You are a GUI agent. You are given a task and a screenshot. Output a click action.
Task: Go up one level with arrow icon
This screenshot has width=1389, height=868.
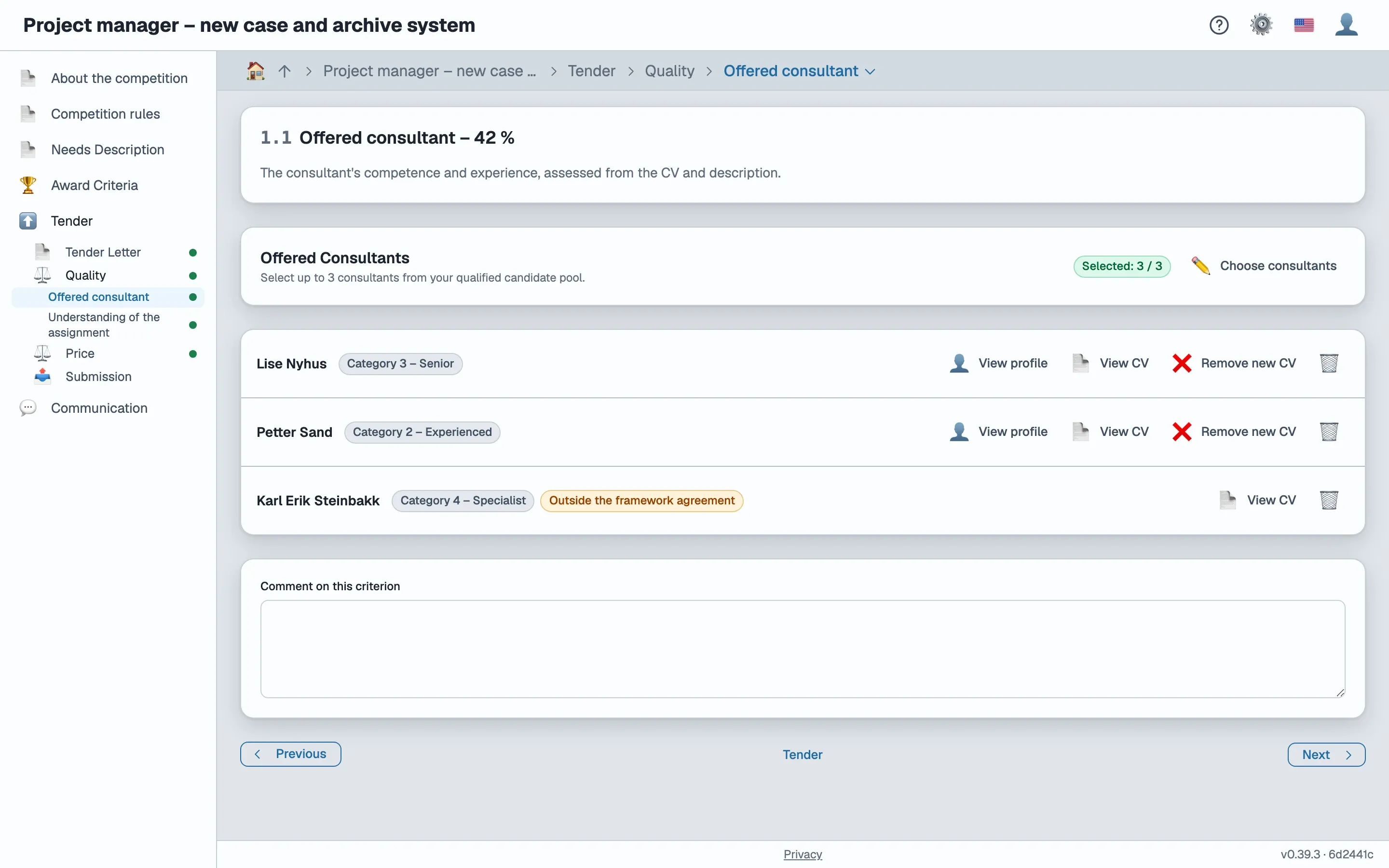(285, 71)
